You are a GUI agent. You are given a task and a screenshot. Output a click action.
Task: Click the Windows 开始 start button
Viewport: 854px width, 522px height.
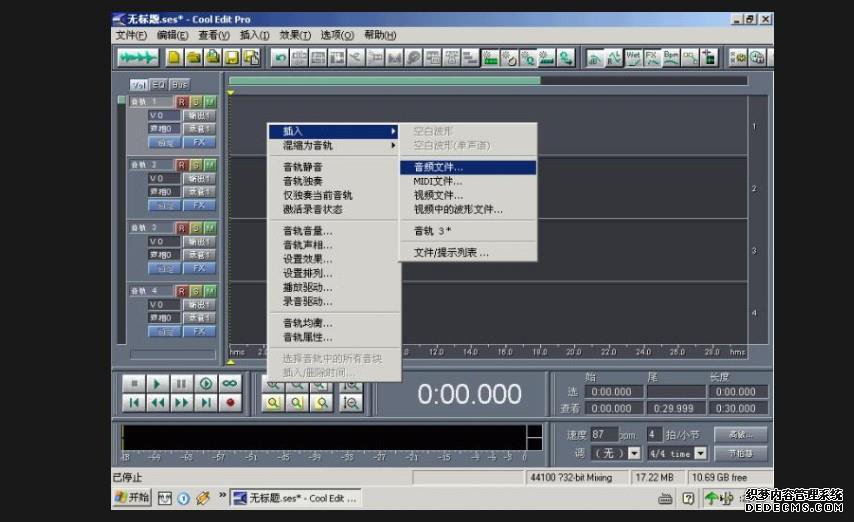(132, 497)
